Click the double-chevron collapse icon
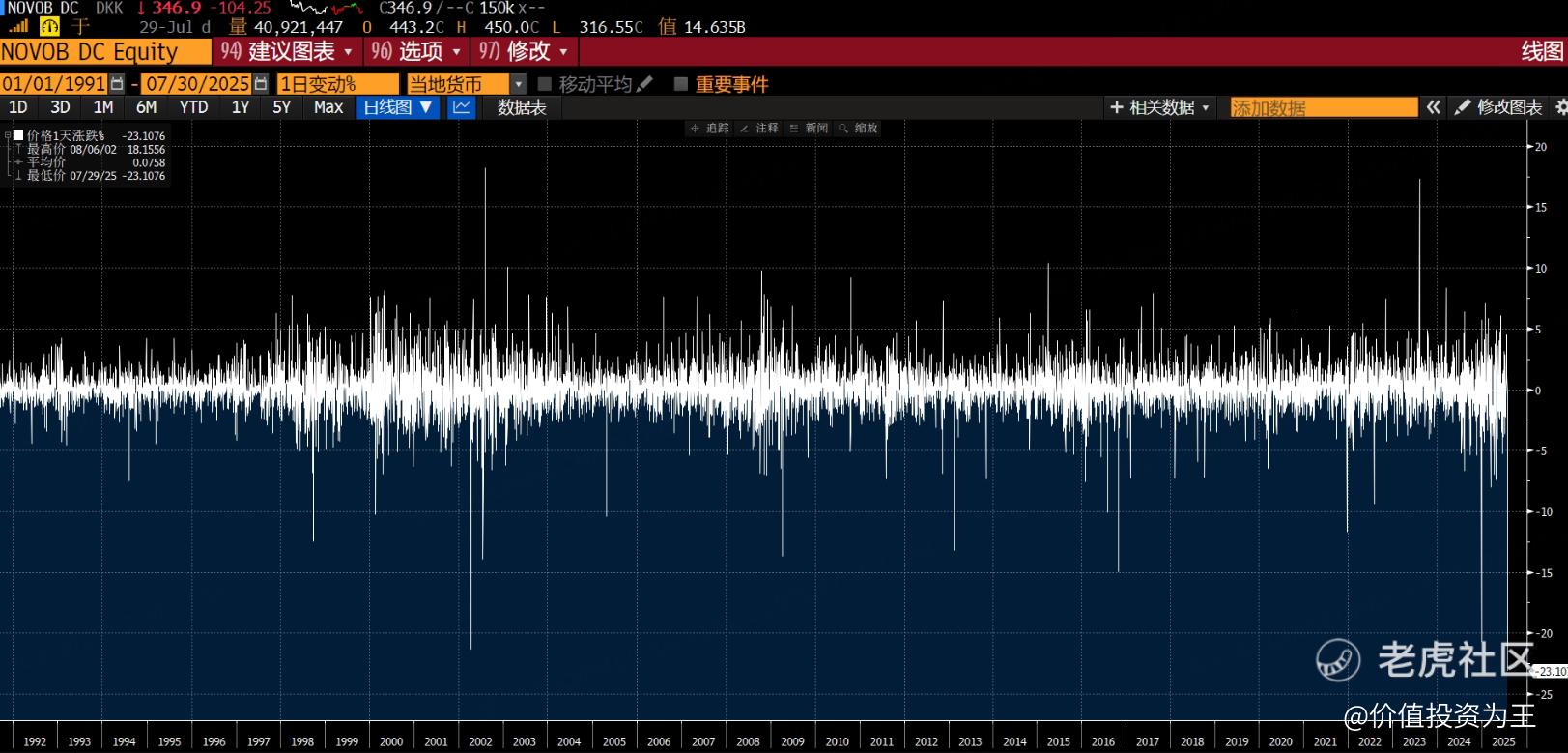1568x753 pixels. [1434, 107]
